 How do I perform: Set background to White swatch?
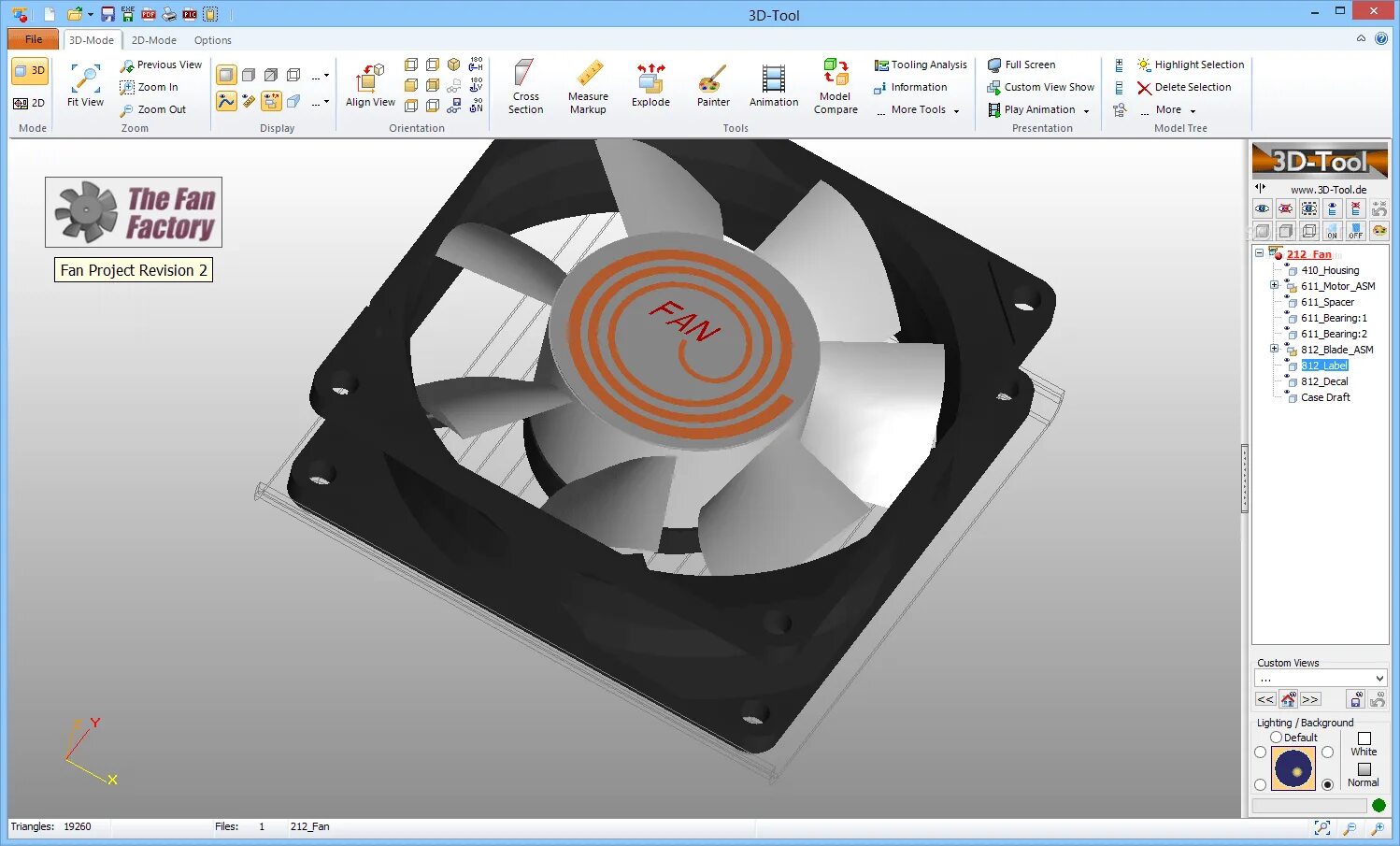point(1364,738)
